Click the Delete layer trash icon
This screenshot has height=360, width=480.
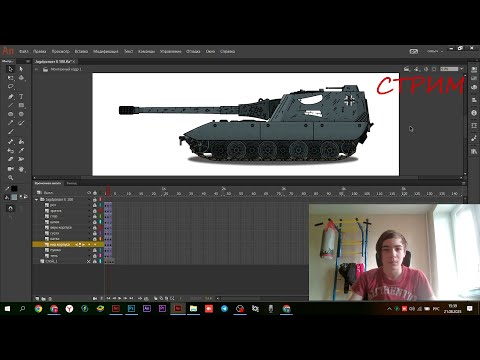pyautogui.click(x=50, y=299)
